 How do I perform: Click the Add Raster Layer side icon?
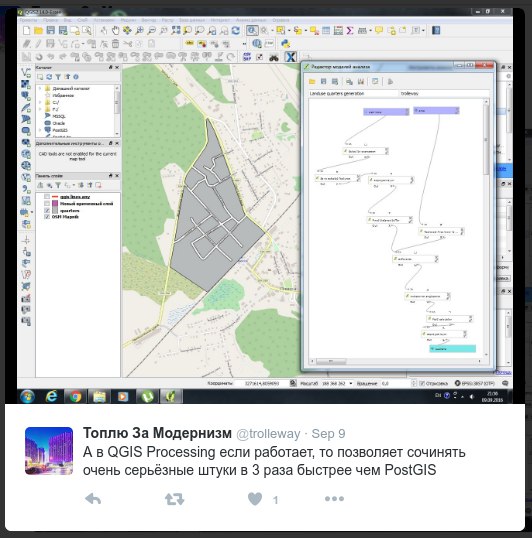[x=26, y=84]
